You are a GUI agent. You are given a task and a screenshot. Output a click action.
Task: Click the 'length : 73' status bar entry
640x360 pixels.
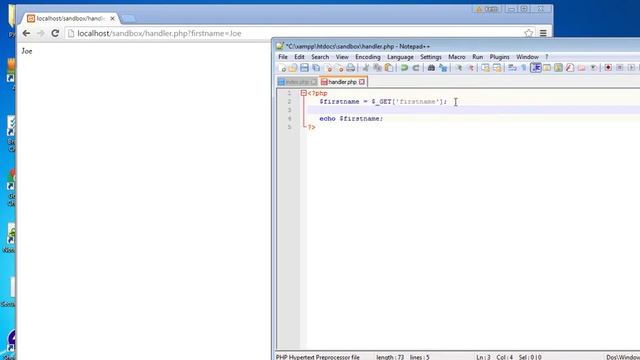pos(390,357)
